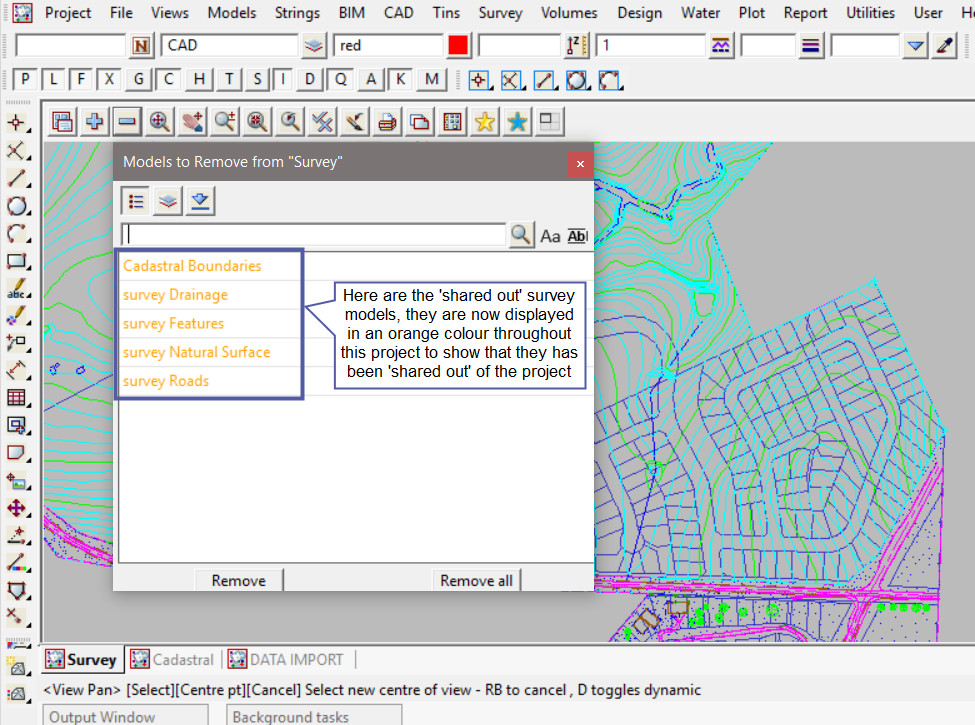The height and width of the screenshot is (725, 975).
Task: Click the yellow star icon in view toolbar
Action: tap(485, 121)
